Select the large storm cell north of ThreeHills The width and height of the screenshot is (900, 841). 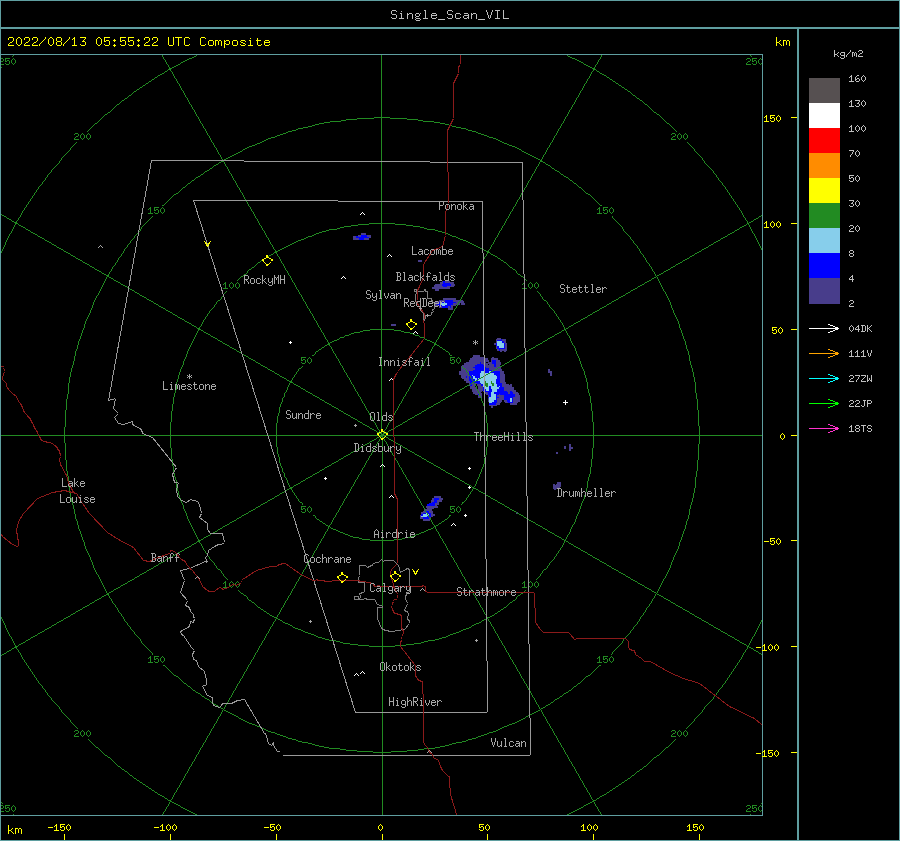pos(489,380)
